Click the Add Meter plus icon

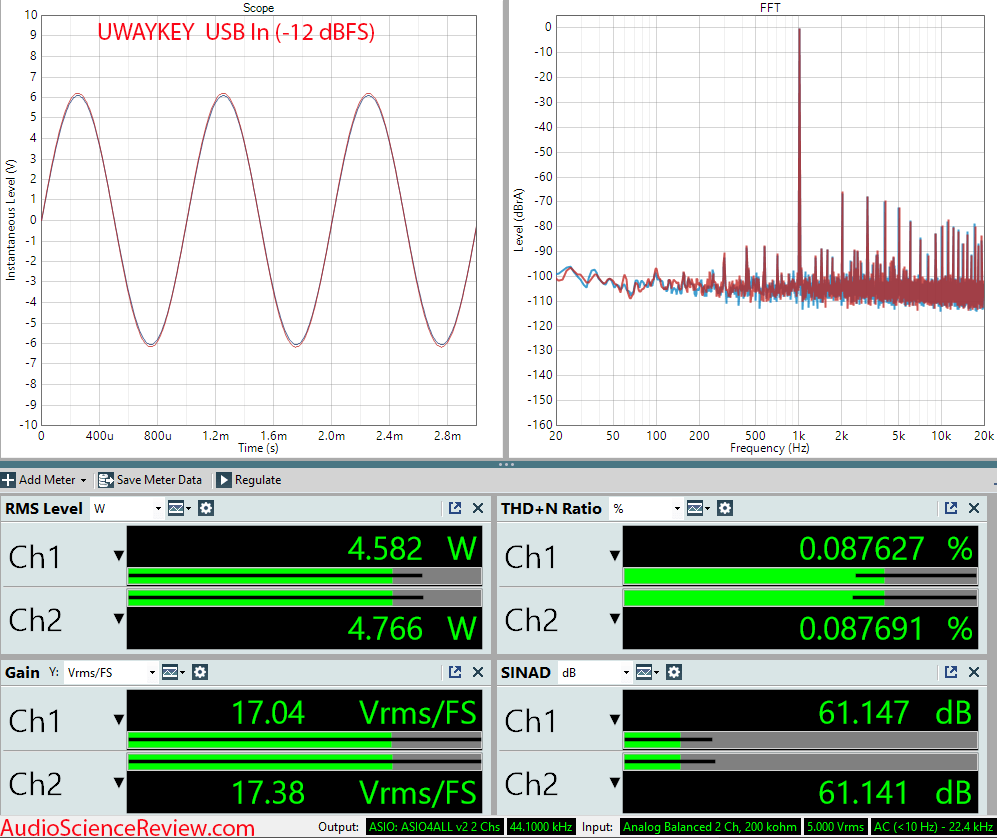(x=8, y=480)
